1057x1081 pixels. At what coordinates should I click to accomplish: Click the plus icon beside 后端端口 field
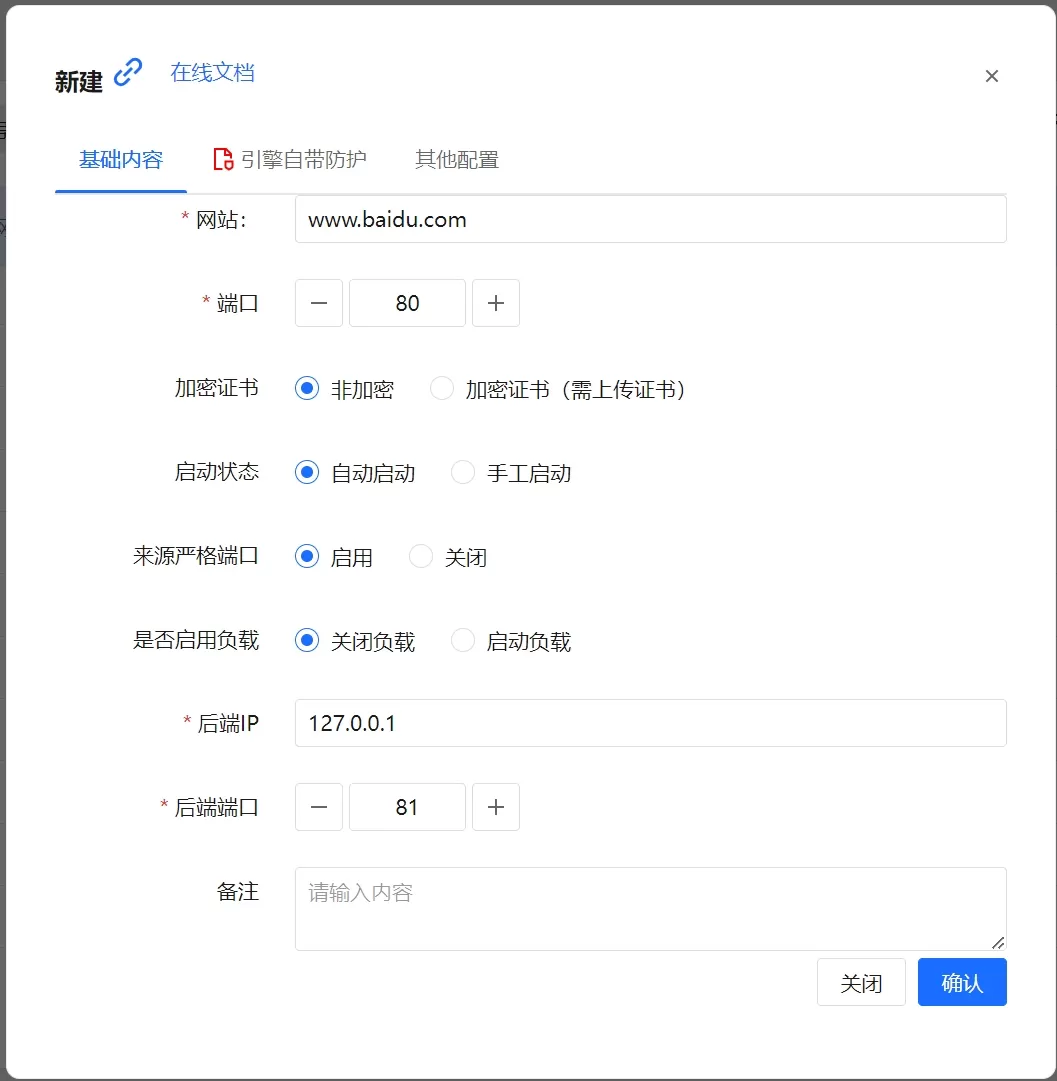(x=496, y=807)
